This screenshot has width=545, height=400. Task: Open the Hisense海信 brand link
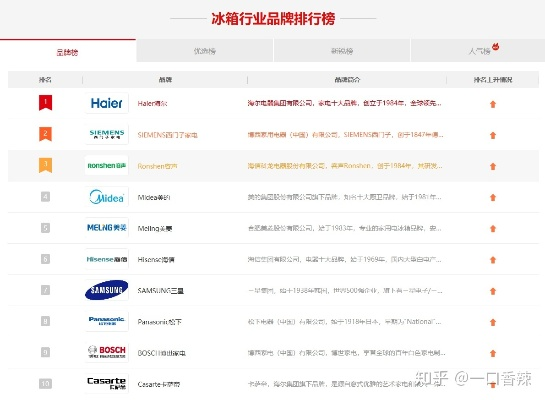click(x=156, y=260)
